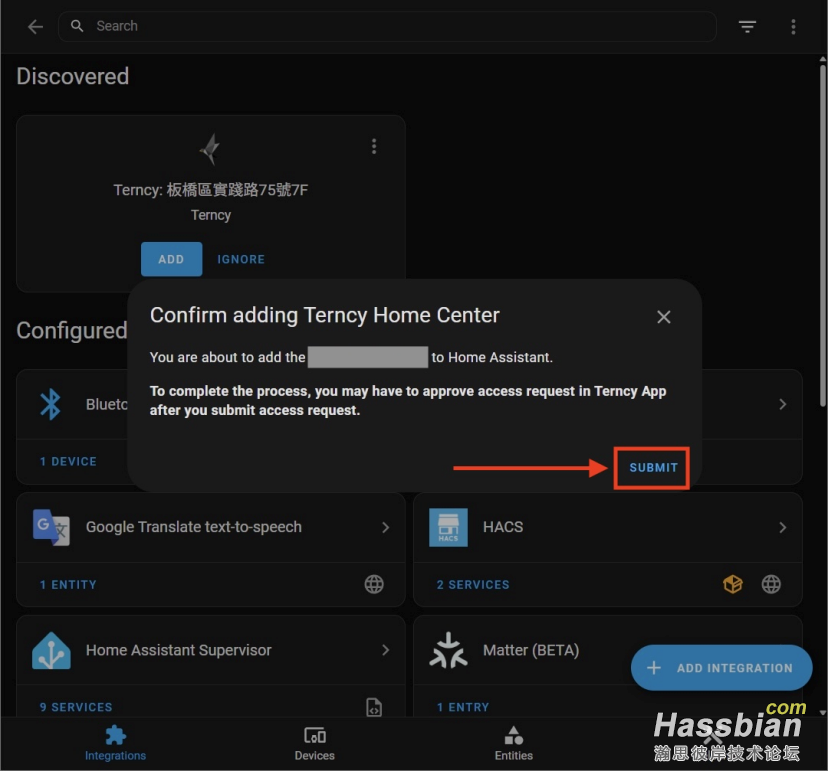Click the globe icon on Google Translate card
Screen dimensions: 828x771
click(374, 584)
